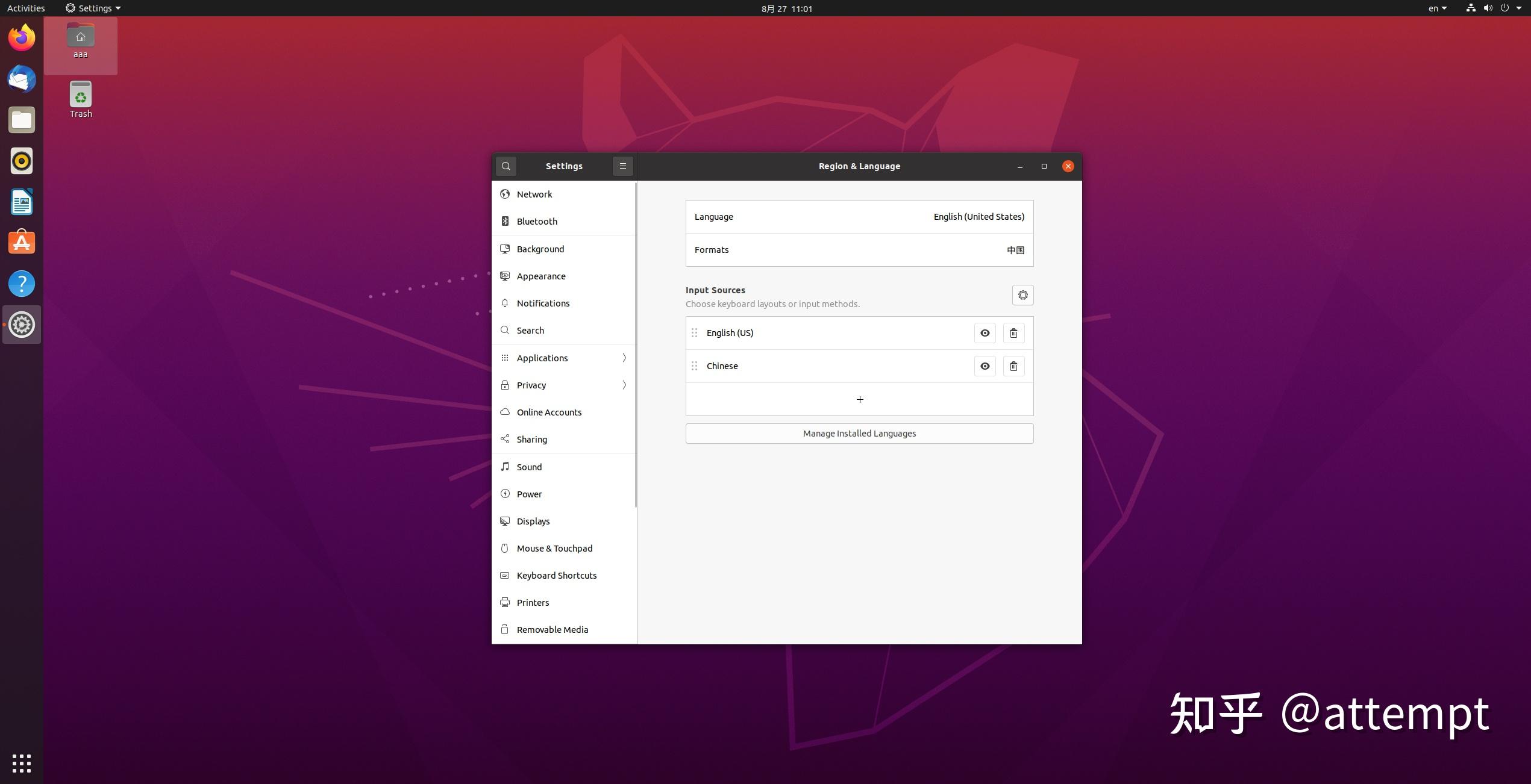The height and width of the screenshot is (784, 1531).
Task: Launch Firefox from the dock
Action: (x=22, y=38)
